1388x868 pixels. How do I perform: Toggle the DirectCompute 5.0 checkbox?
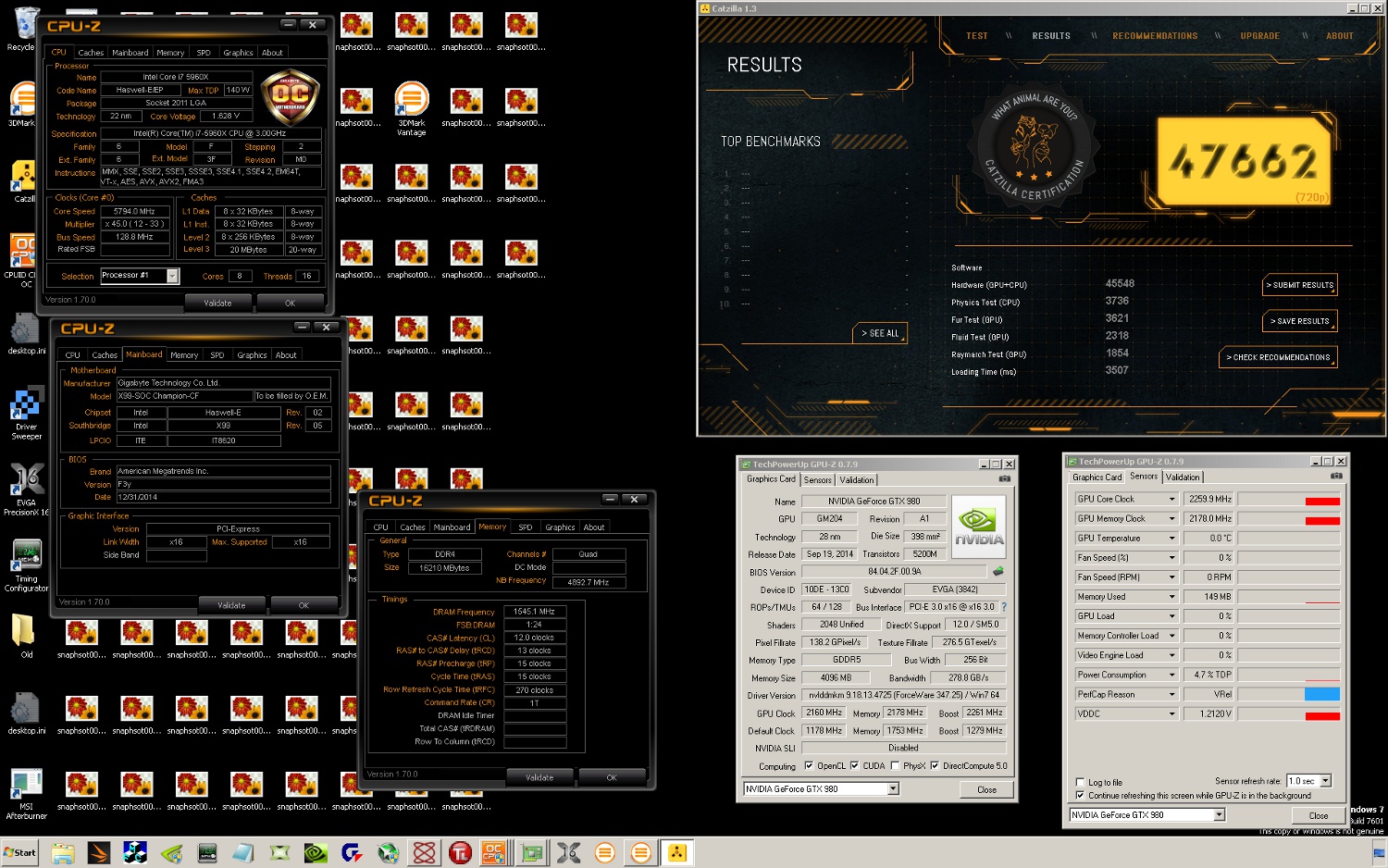(x=935, y=766)
